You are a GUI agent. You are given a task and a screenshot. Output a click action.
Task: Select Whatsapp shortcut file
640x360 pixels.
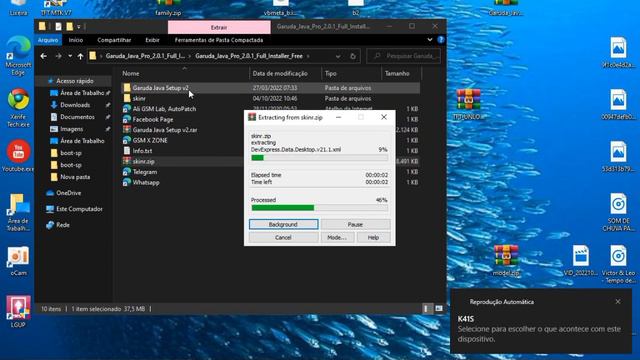[x=146, y=182]
